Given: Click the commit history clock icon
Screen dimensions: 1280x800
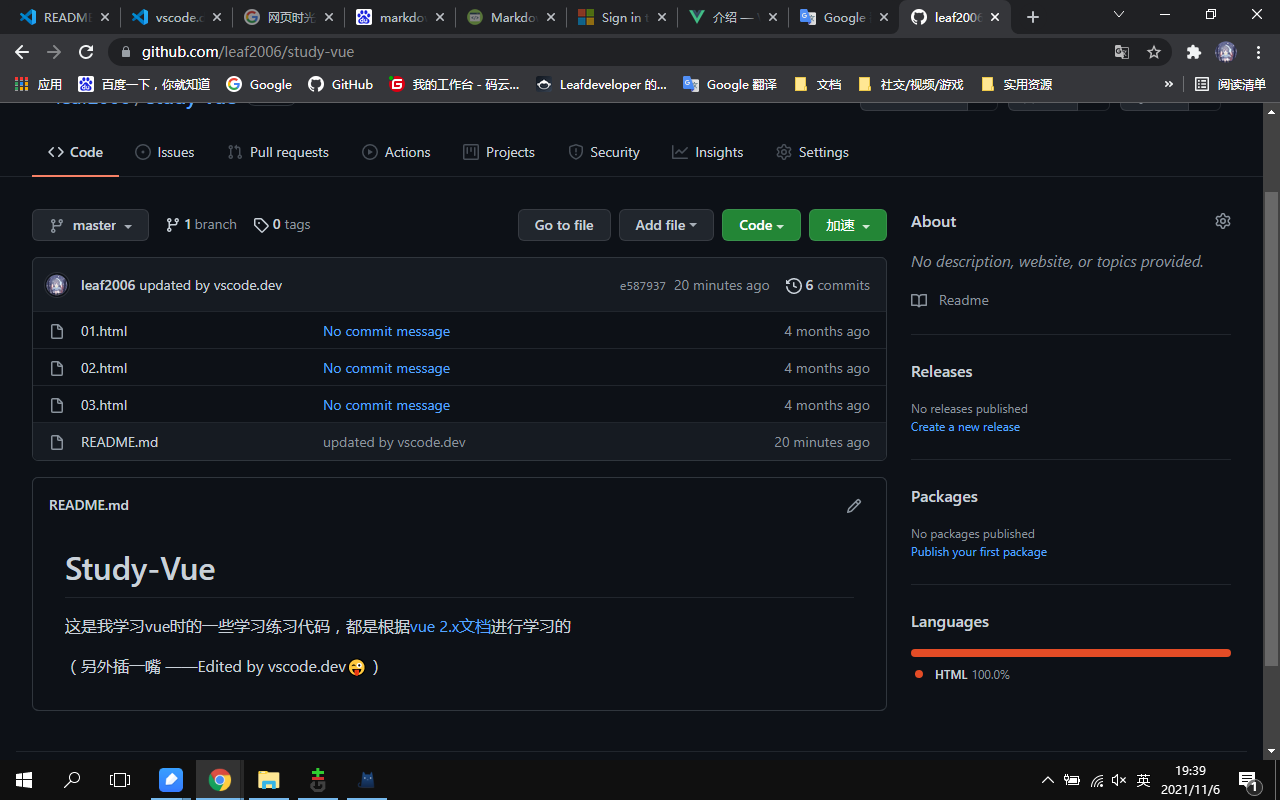Looking at the screenshot, I should click(793, 286).
